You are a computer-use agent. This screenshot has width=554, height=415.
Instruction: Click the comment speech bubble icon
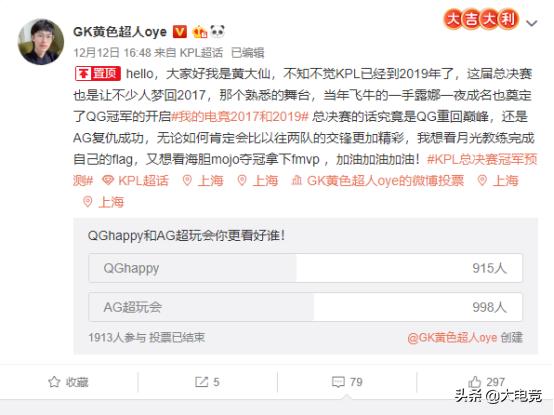338,382
